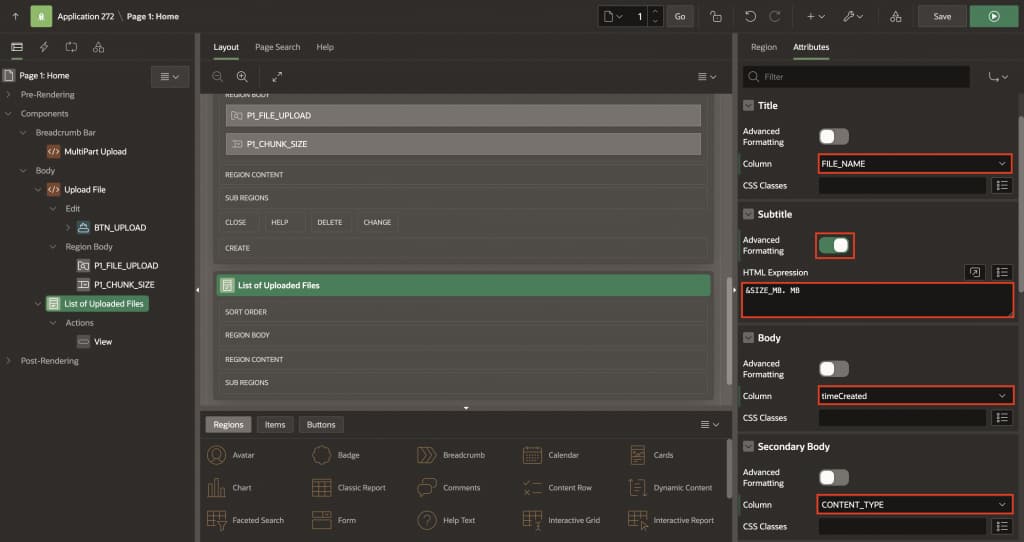The width and height of the screenshot is (1024, 542).
Task: Click the Run Page play button
Action: (993, 16)
